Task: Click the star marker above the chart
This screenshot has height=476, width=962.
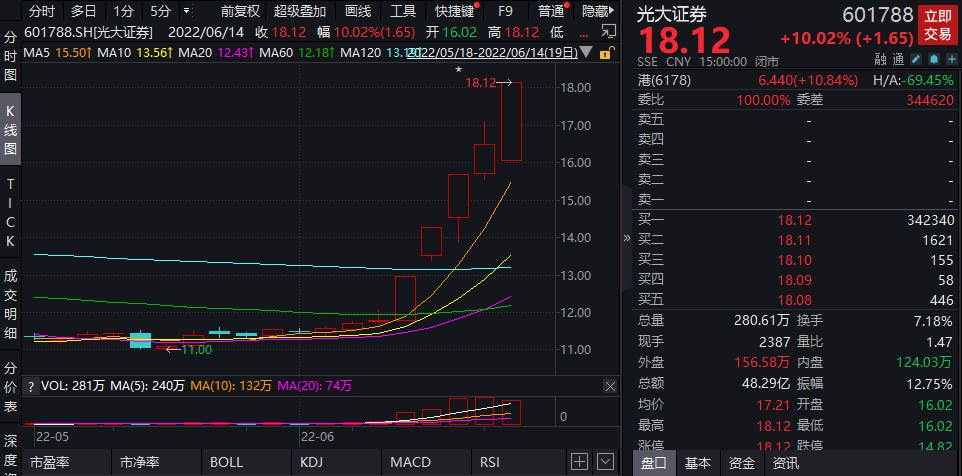Action: pyautogui.click(x=458, y=70)
